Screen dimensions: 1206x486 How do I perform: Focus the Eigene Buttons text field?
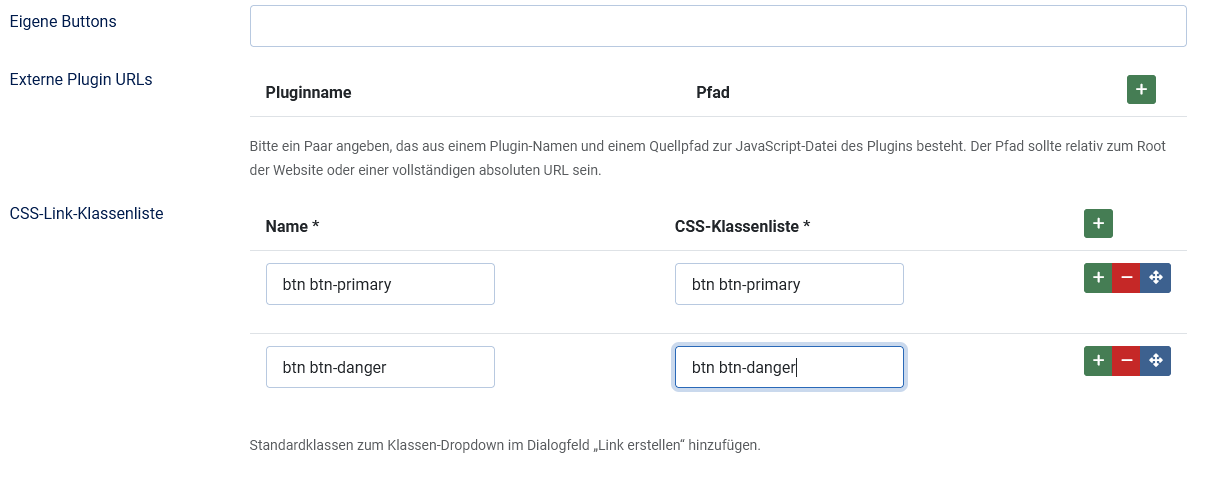717,26
